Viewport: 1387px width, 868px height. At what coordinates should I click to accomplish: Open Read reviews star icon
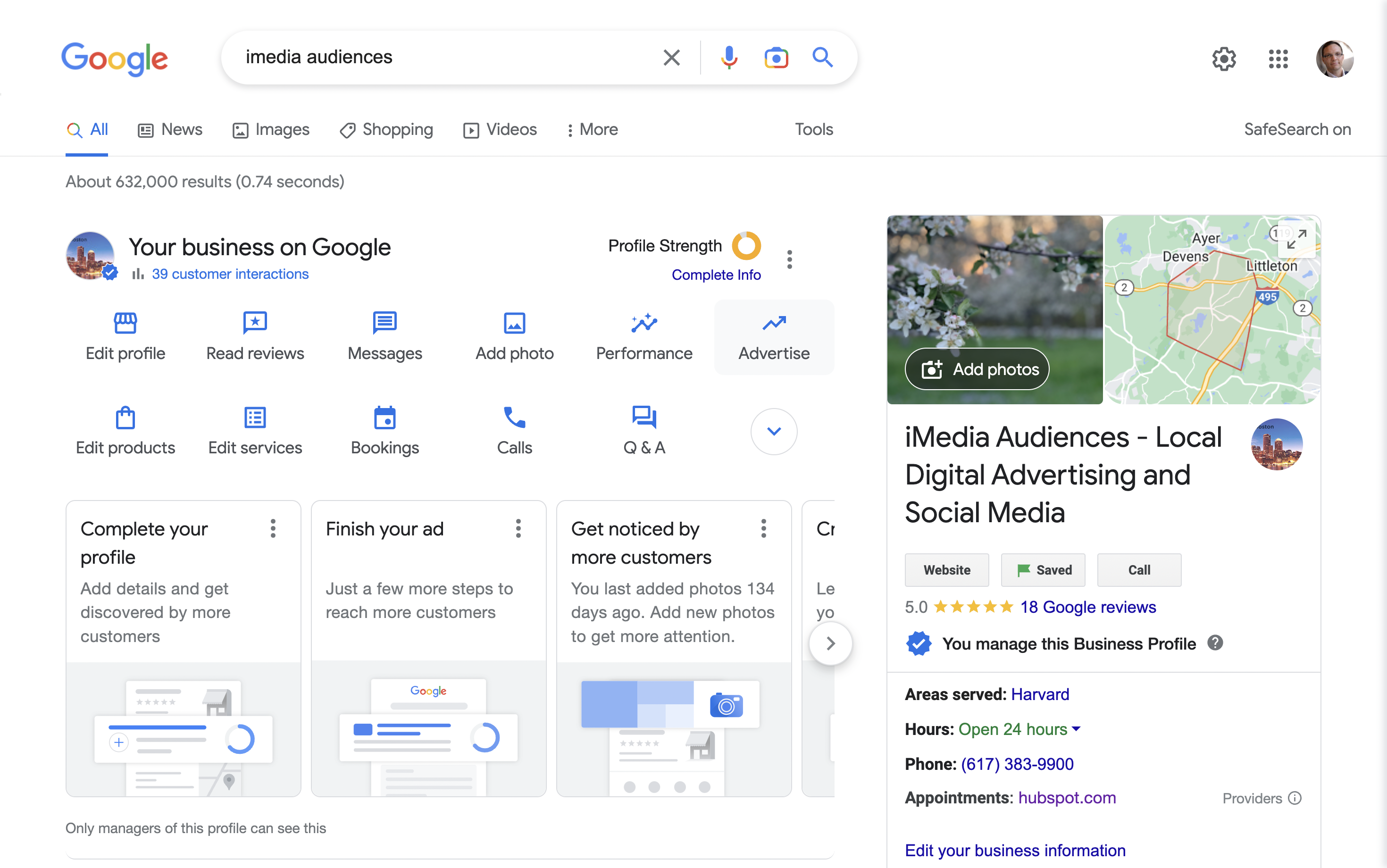pyautogui.click(x=255, y=323)
